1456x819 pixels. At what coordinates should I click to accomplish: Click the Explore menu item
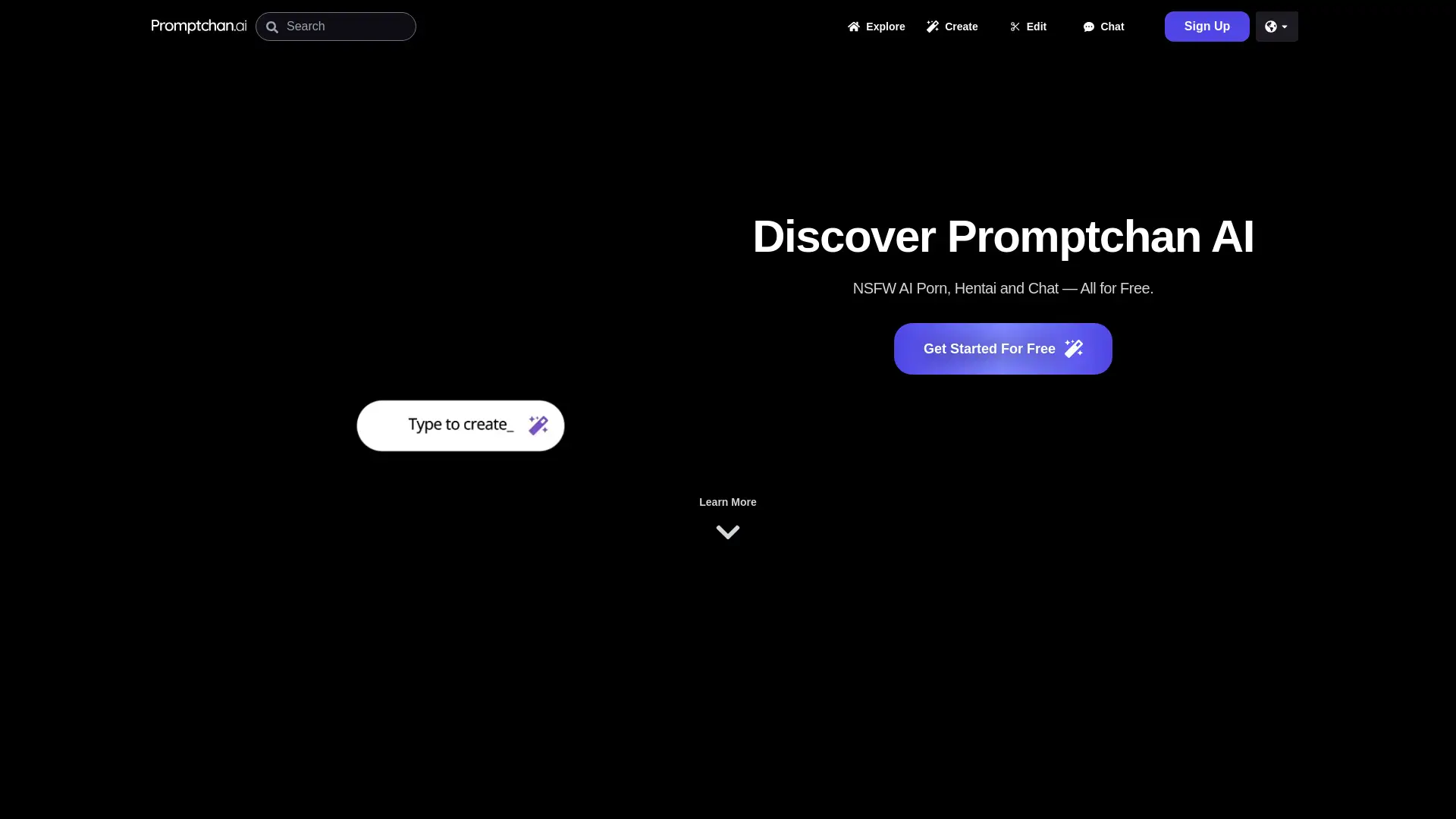tap(876, 27)
